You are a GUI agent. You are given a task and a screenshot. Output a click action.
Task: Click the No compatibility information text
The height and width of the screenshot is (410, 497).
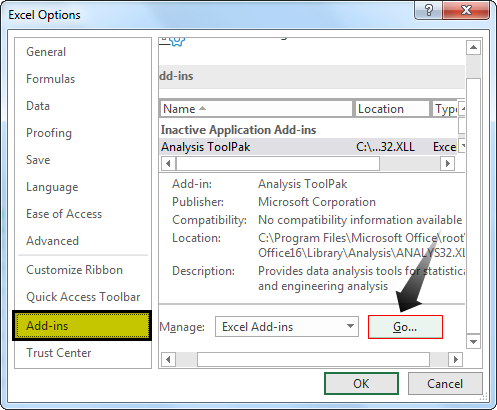click(x=360, y=220)
